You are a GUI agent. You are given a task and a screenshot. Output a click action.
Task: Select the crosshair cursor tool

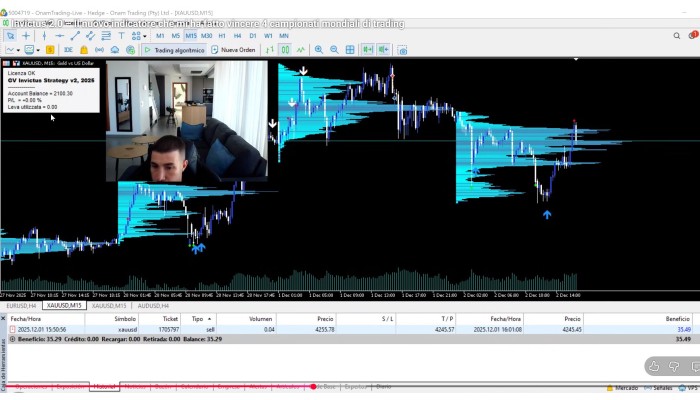26,36
